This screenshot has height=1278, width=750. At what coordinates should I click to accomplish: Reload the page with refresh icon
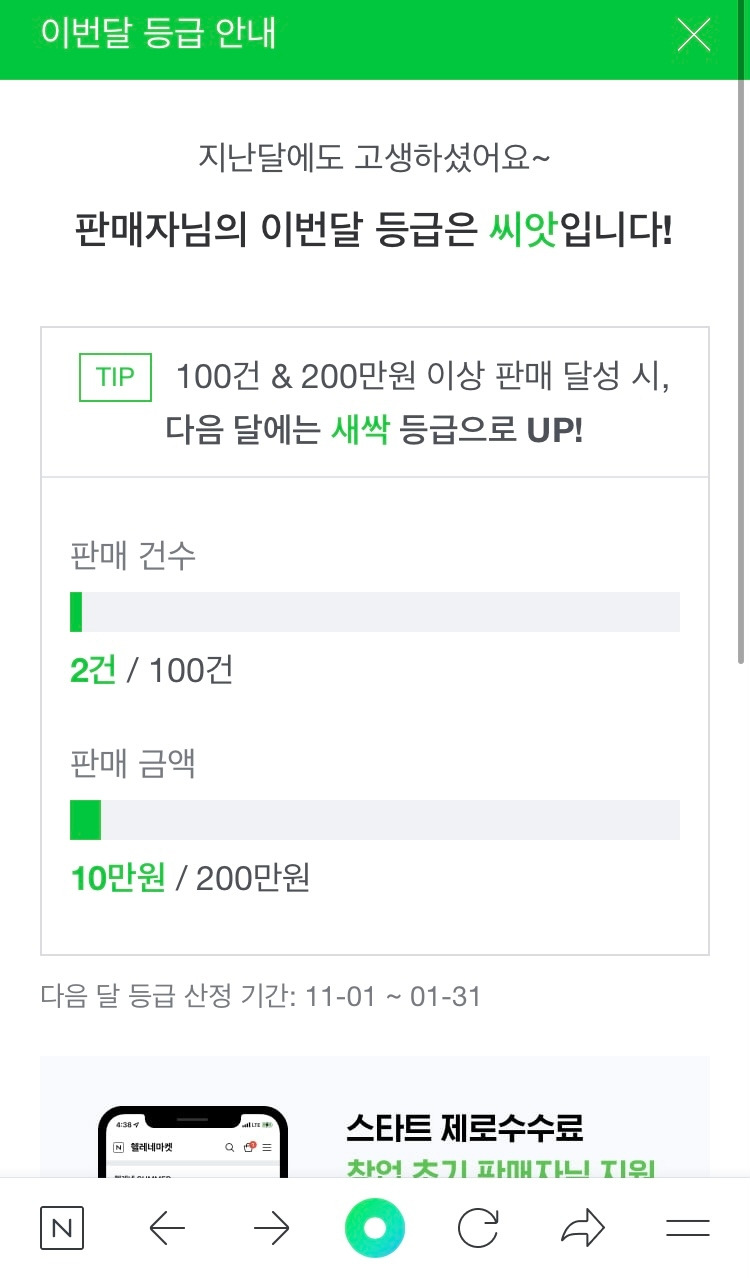point(478,1228)
